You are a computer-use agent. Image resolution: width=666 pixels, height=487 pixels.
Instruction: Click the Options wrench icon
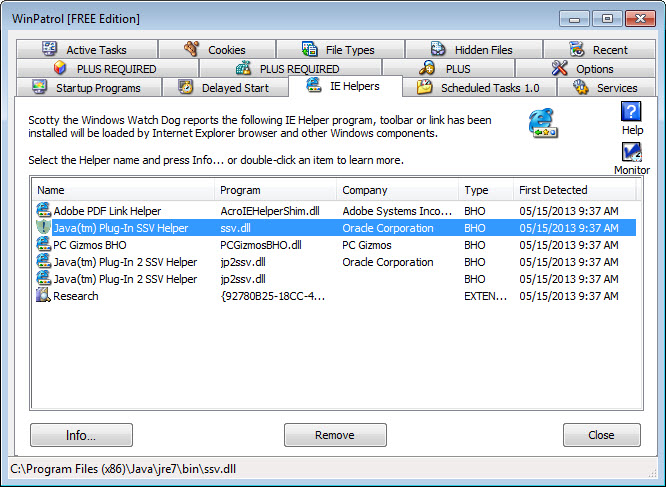pos(559,68)
